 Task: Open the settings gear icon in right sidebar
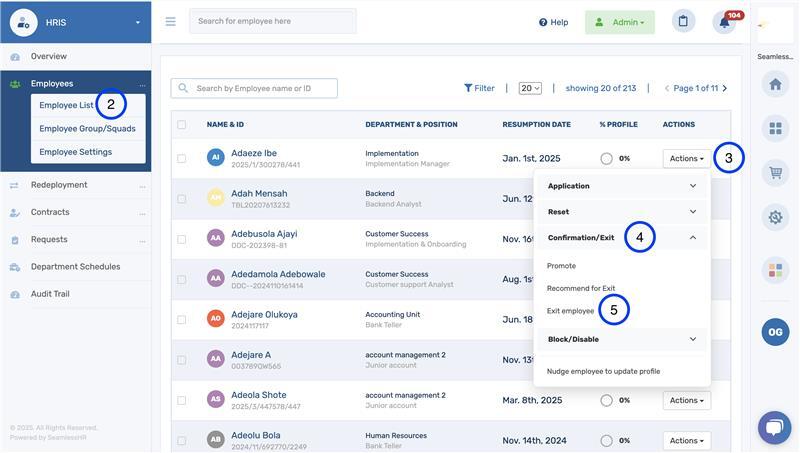tap(775, 217)
